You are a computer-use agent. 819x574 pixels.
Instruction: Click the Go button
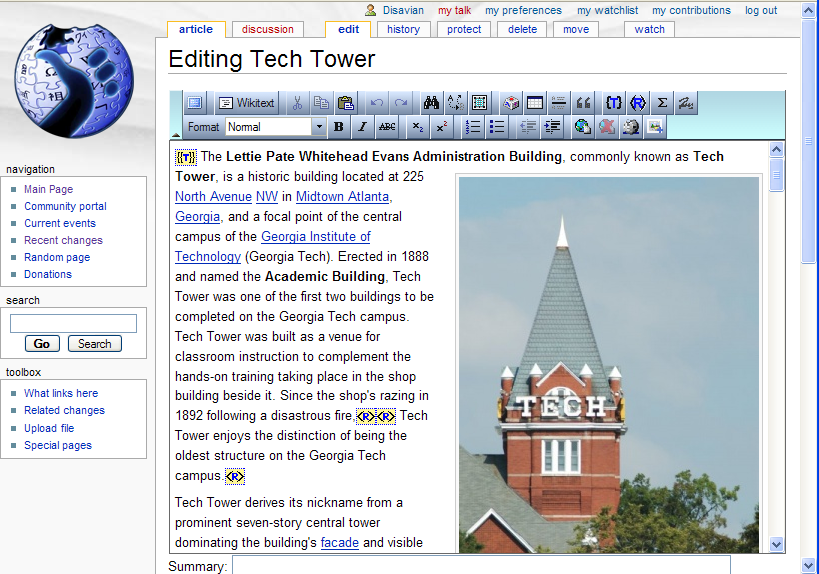(42, 344)
